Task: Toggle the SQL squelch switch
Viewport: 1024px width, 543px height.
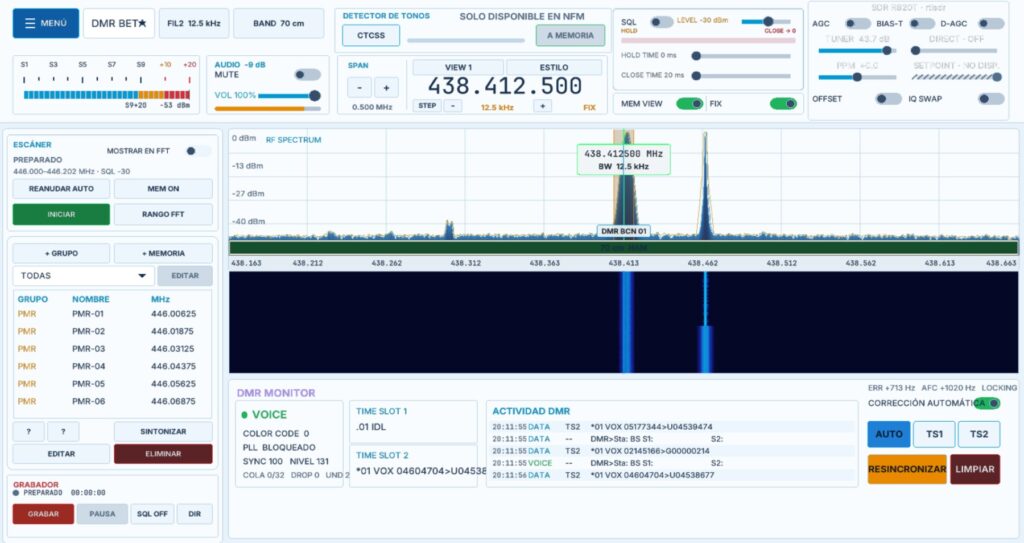Action: (661, 22)
